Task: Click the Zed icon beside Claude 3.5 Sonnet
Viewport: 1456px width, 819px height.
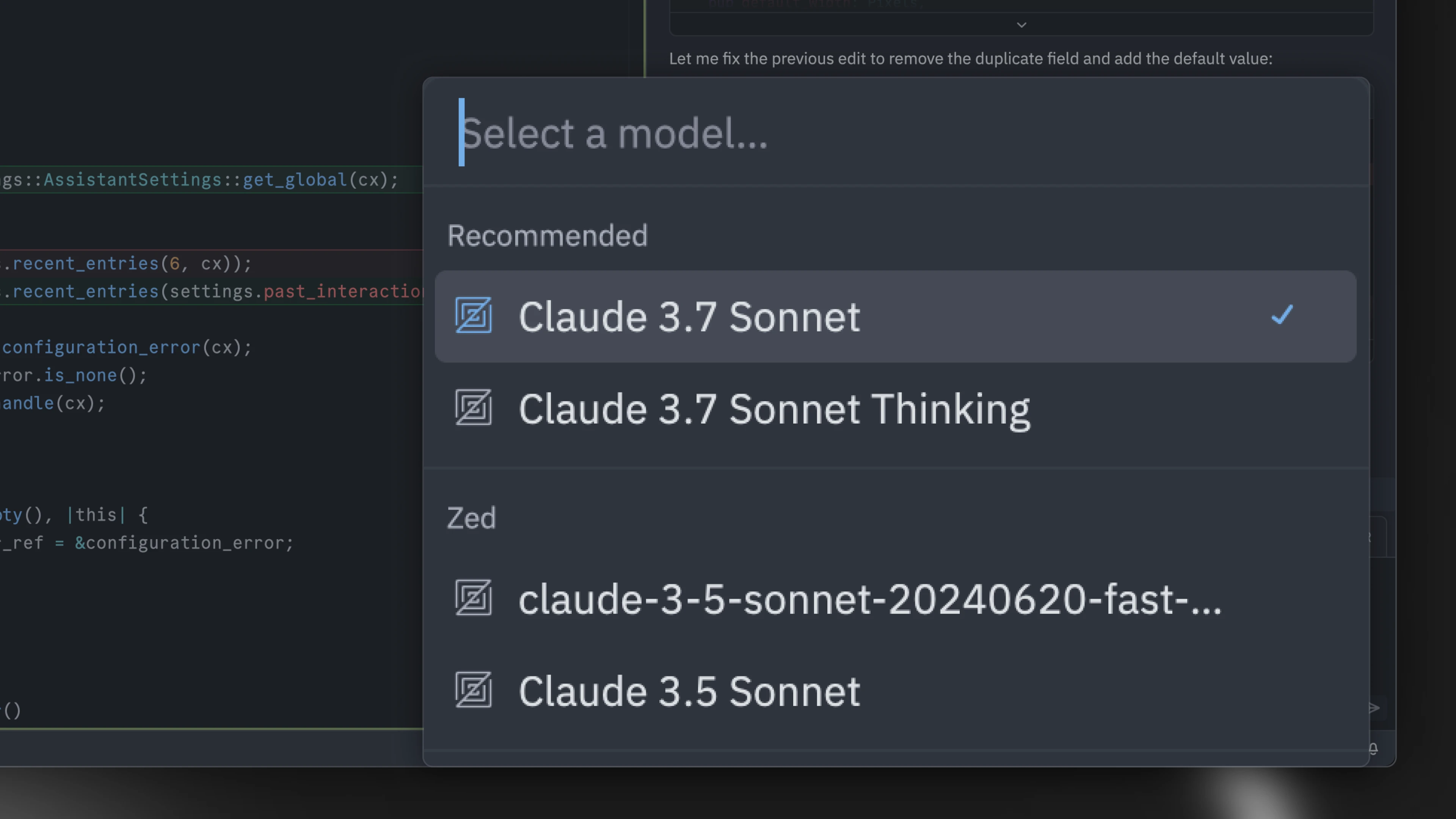Action: pos(474,691)
